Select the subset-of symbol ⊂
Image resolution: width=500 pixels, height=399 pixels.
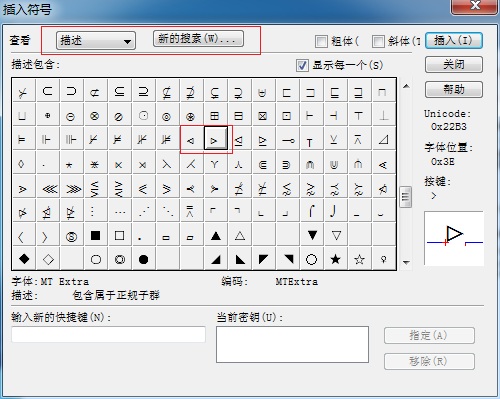click(48, 91)
